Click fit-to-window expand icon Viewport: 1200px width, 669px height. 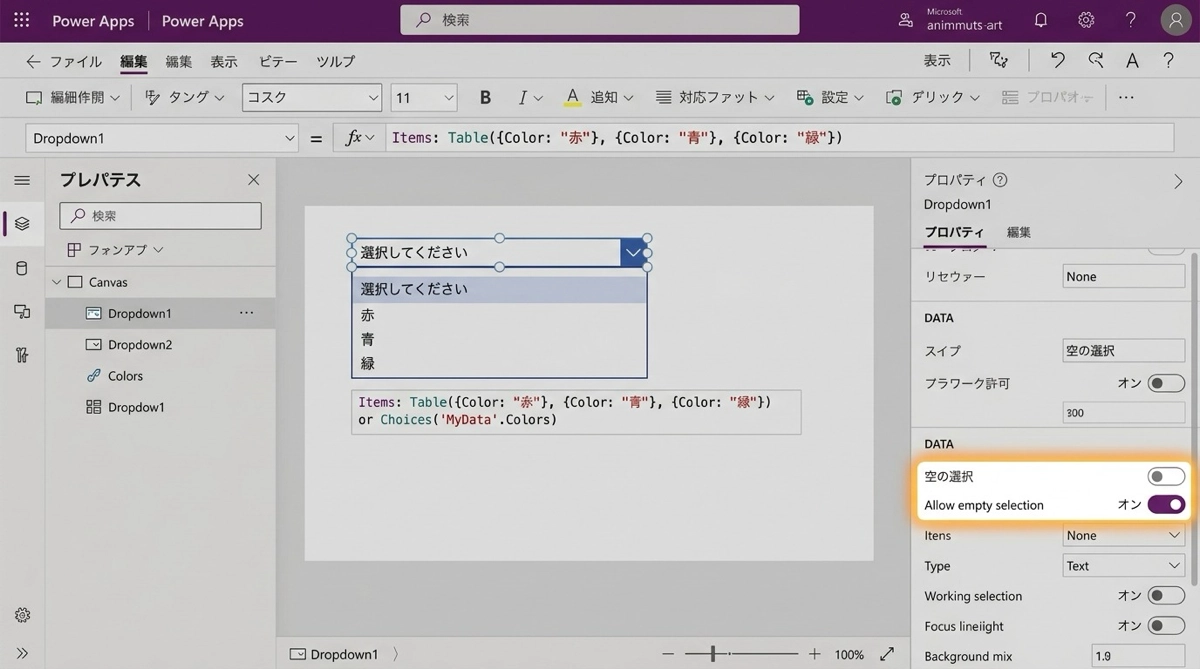click(x=887, y=654)
